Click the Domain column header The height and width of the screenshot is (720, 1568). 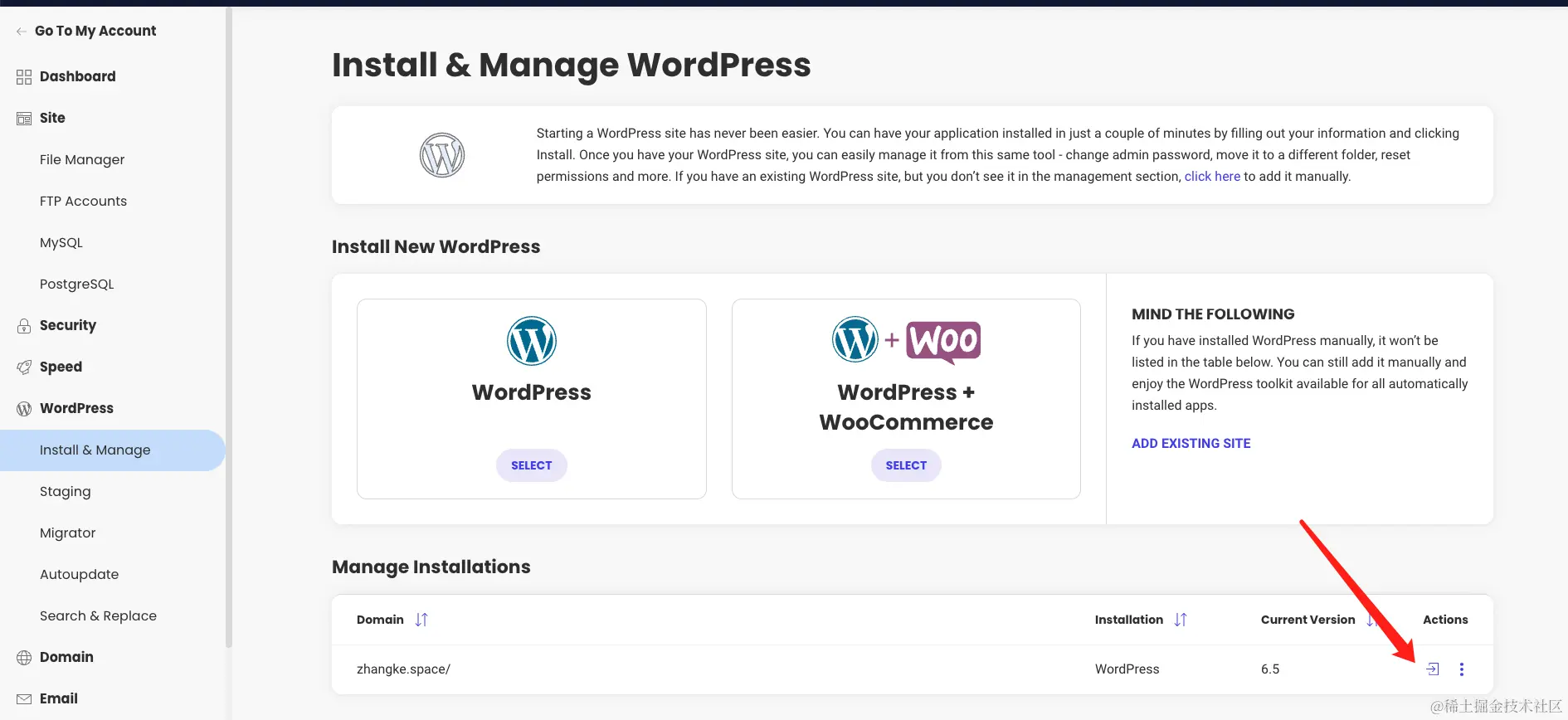tap(380, 620)
